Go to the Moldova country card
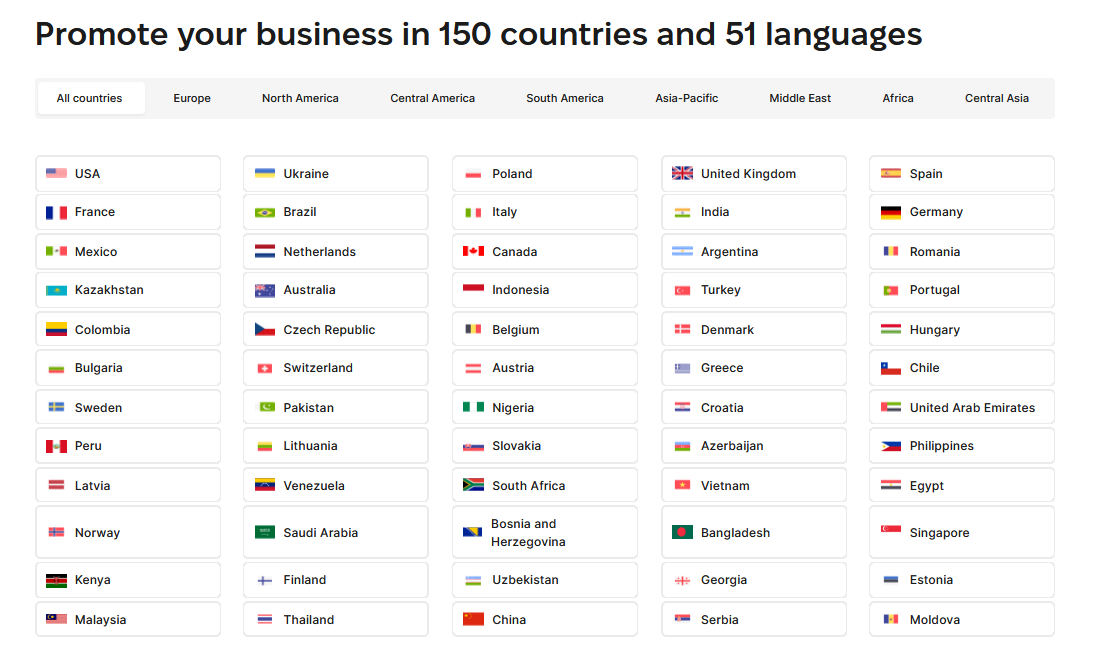 [x=961, y=619]
